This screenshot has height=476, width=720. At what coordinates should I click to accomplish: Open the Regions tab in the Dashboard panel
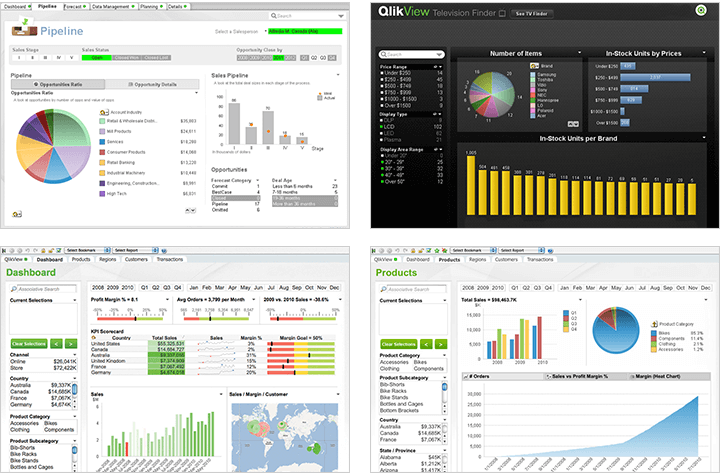point(107,260)
